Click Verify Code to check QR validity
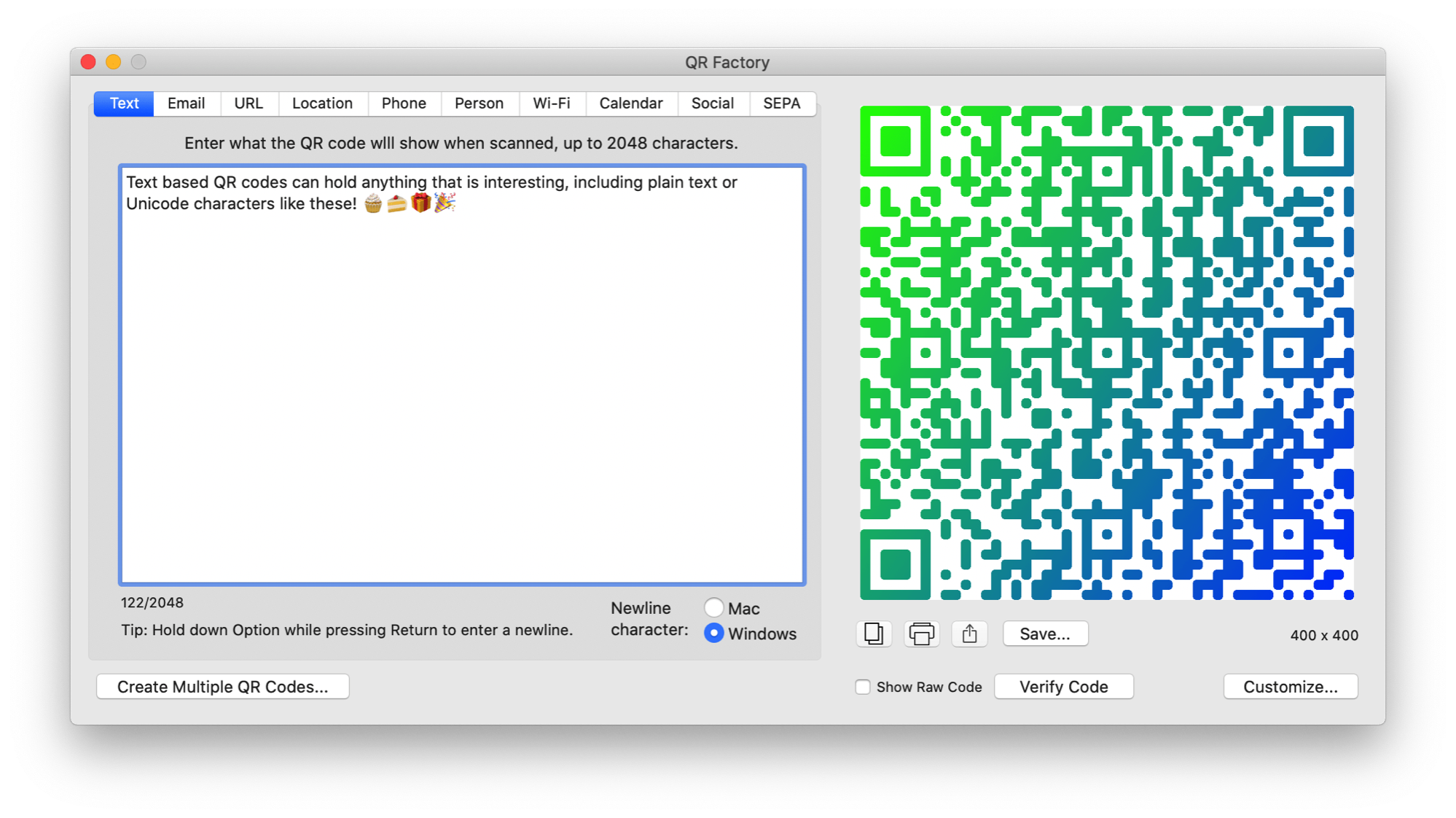This screenshot has height=818, width=1456. coord(1064,687)
